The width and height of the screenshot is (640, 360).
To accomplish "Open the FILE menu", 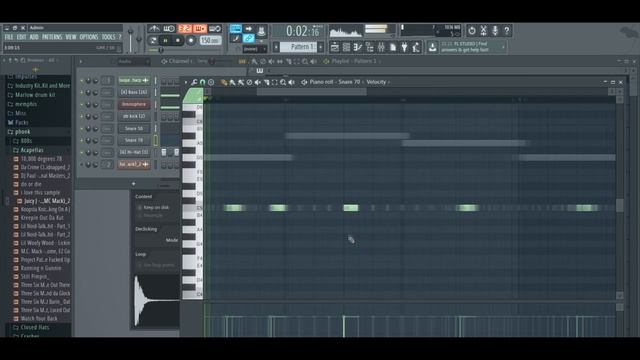I will (9, 37).
